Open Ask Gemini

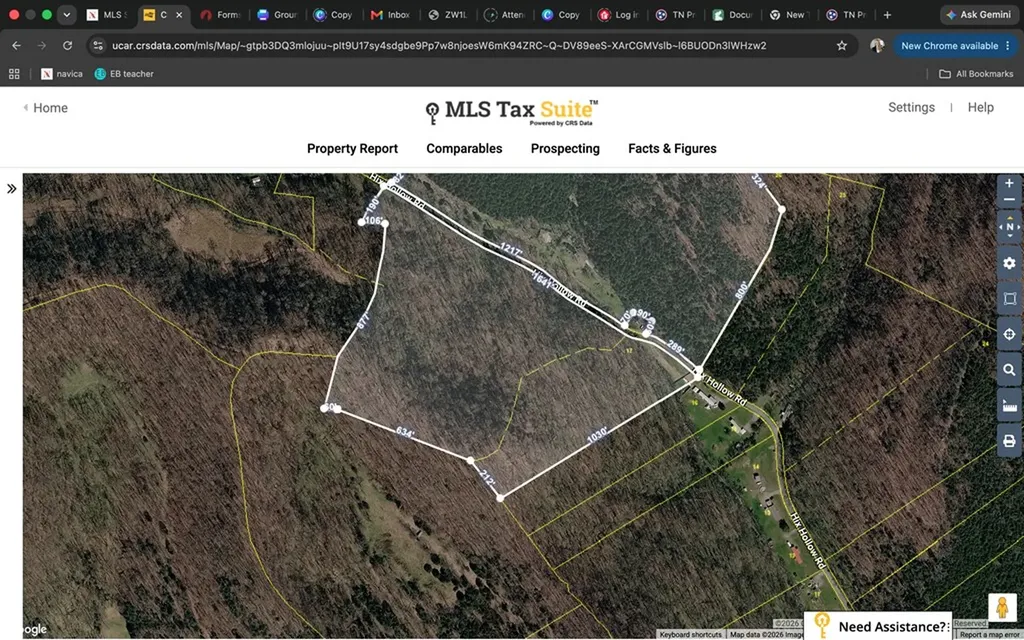tap(978, 14)
